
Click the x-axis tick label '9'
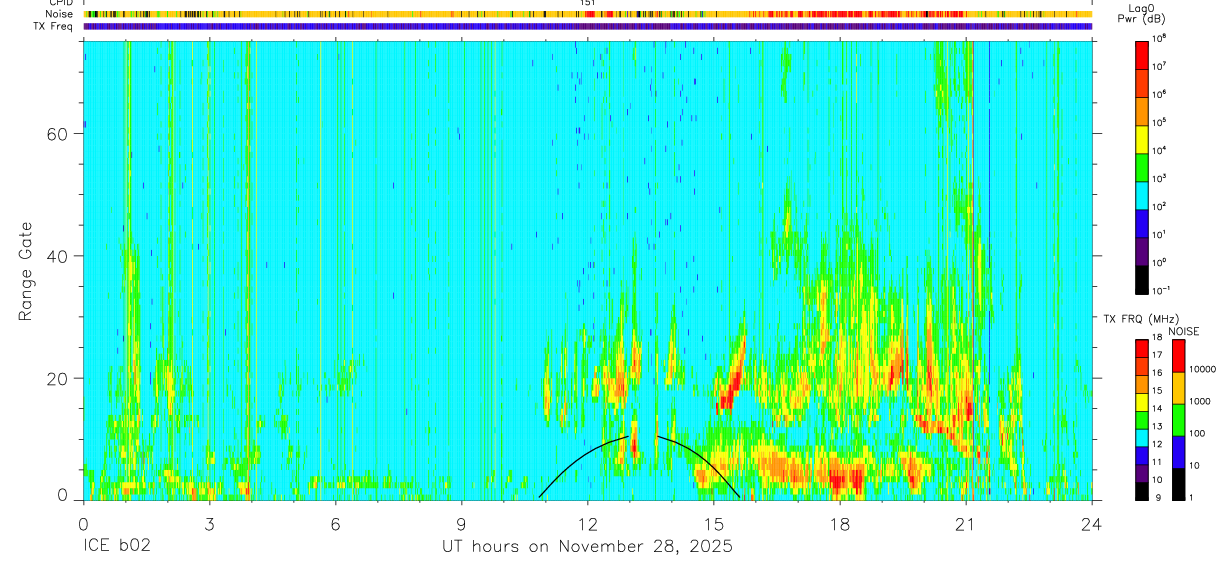click(x=461, y=523)
